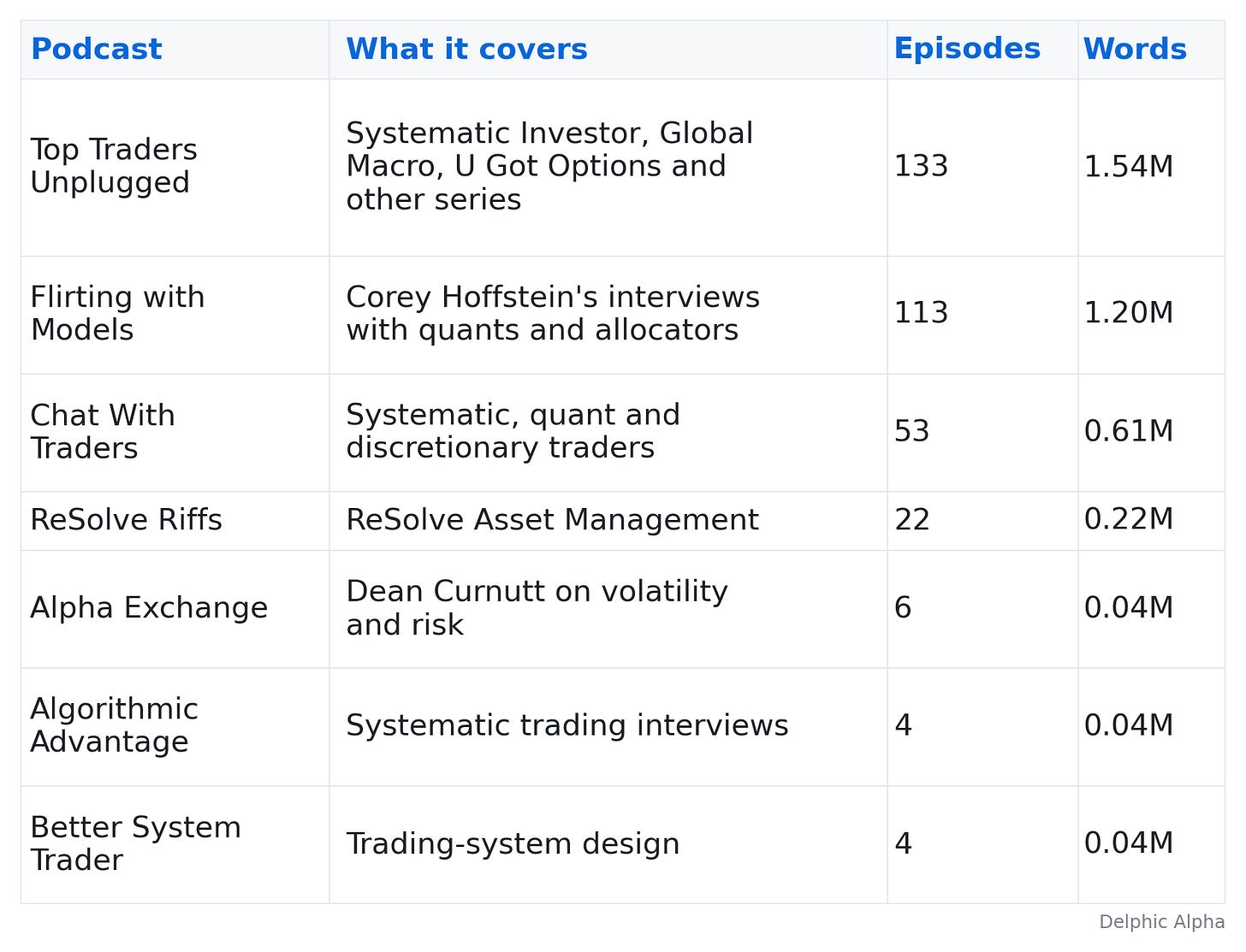
Task: Select the episode count 113
Action: pos(921,313)
